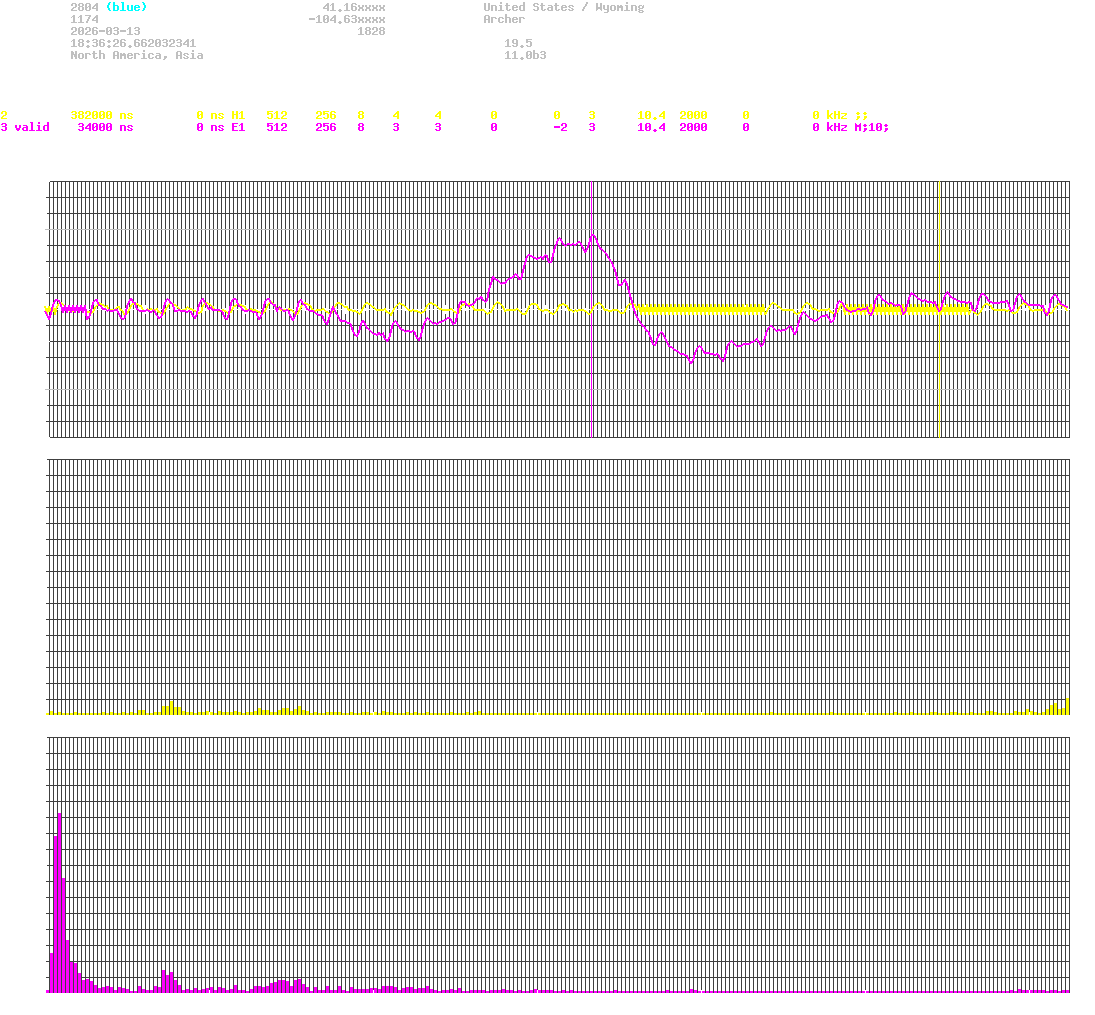This screenshot has width=1095, height=1015.
Task: Toggle the Zero column value for Channel 2
Action: click(556, 115)
